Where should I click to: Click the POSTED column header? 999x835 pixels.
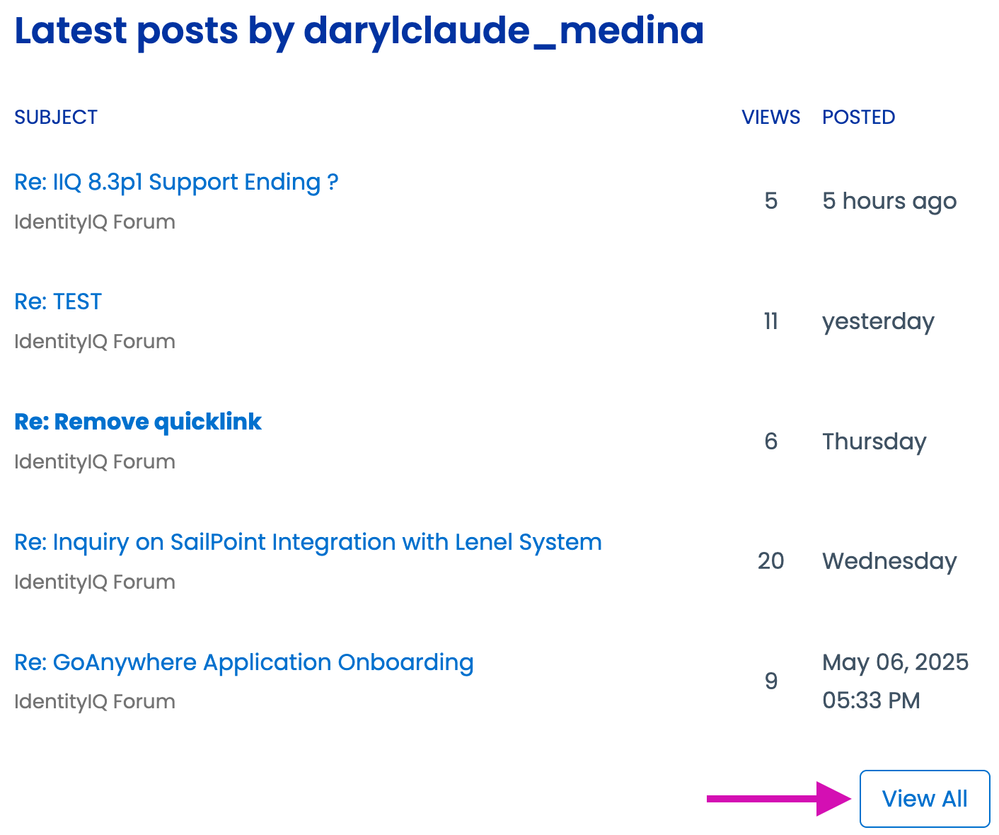[858, 117]
